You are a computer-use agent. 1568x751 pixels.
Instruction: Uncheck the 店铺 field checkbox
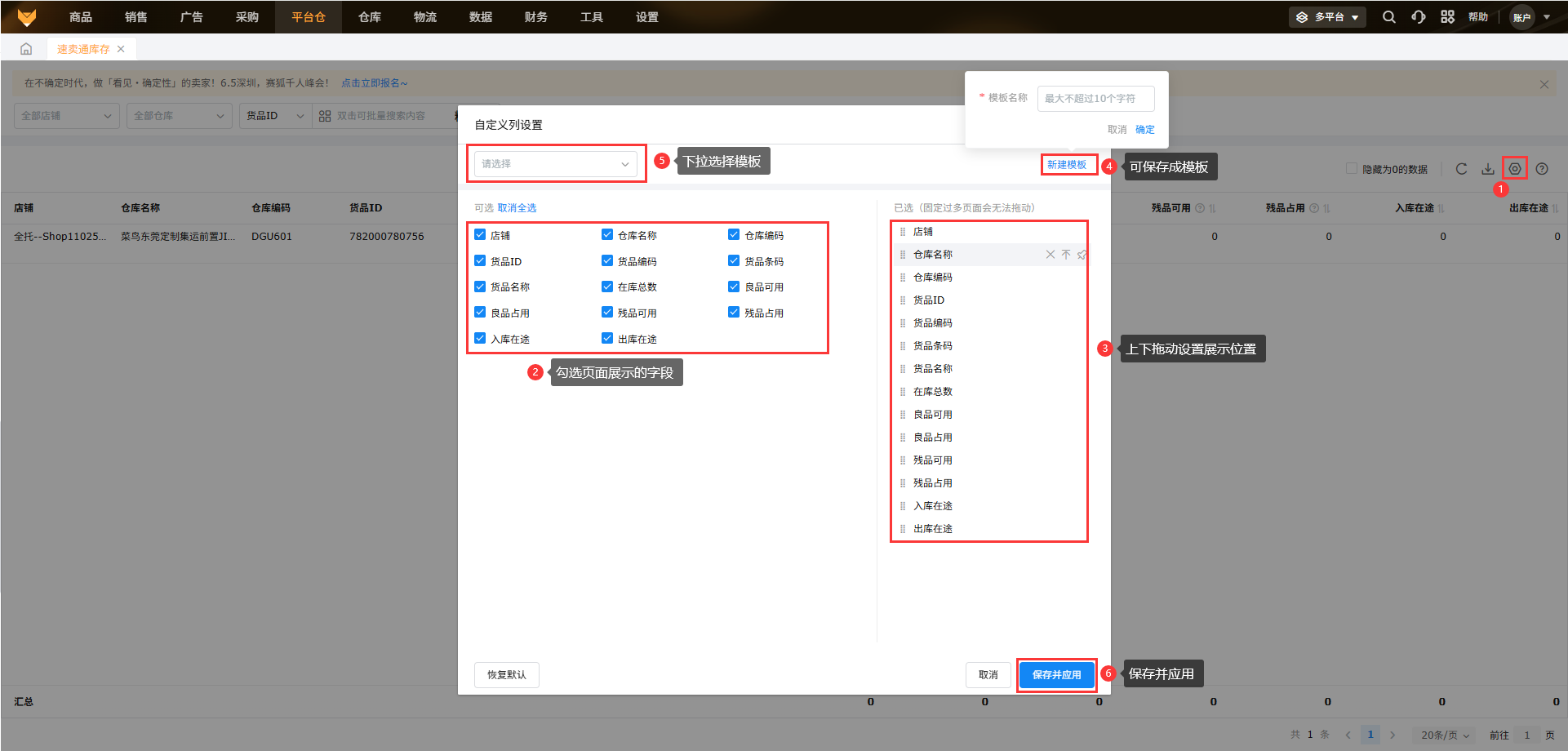(x=480, y=235)
